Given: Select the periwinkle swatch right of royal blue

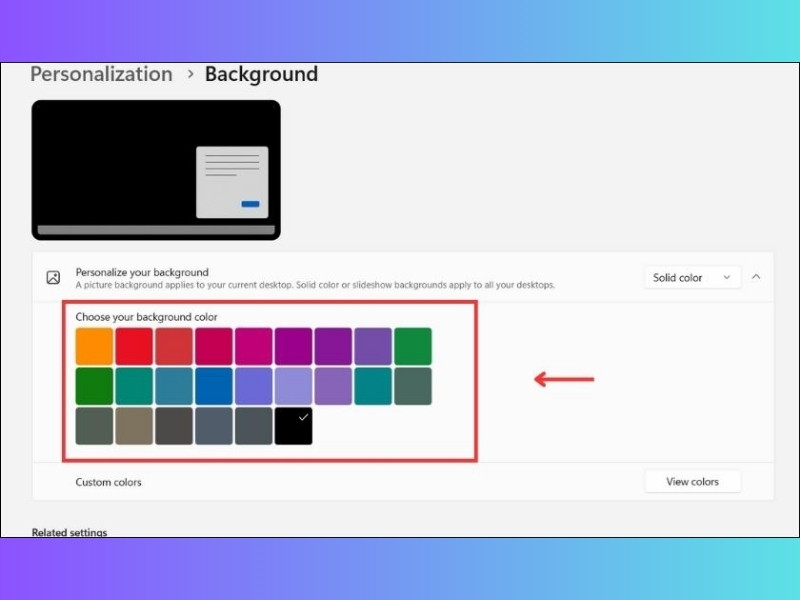Looking at the screenshot, I should click(254, 386).
